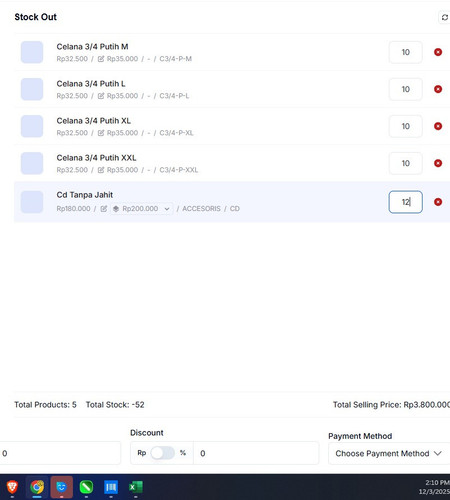Image resolution: width=450 pixels, height=500 pixels.
Task: Remove Celana 3/4 Putih L item
Action: [438, 89]
